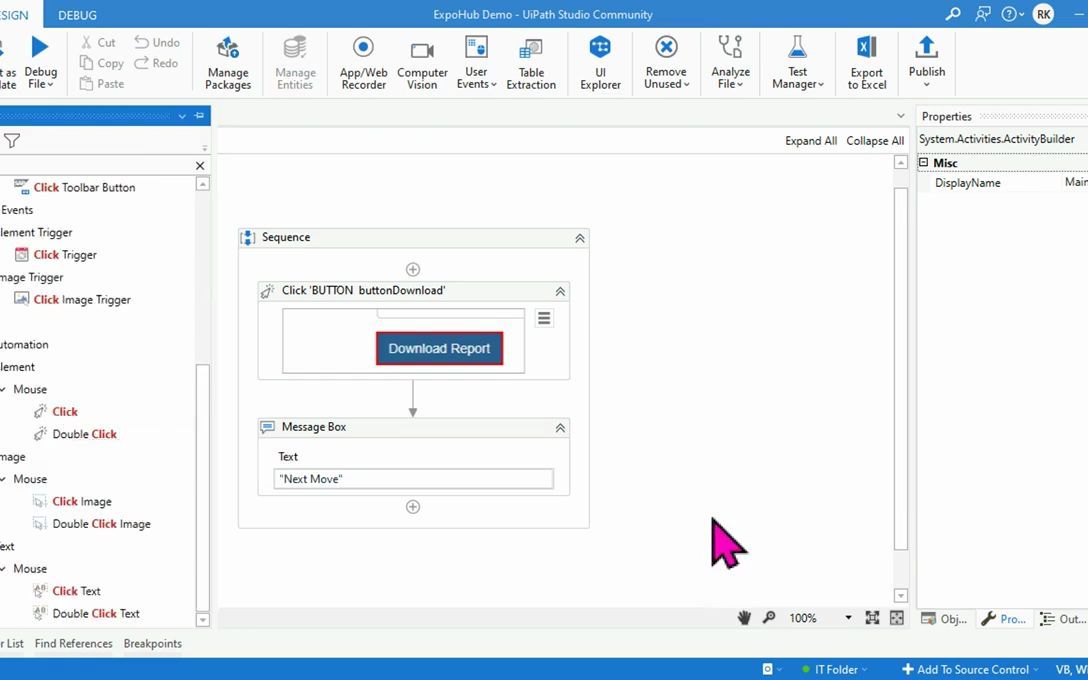Undo the last action
The width and height of the screenshot is (1088, 680).
[x=157, y=42]
